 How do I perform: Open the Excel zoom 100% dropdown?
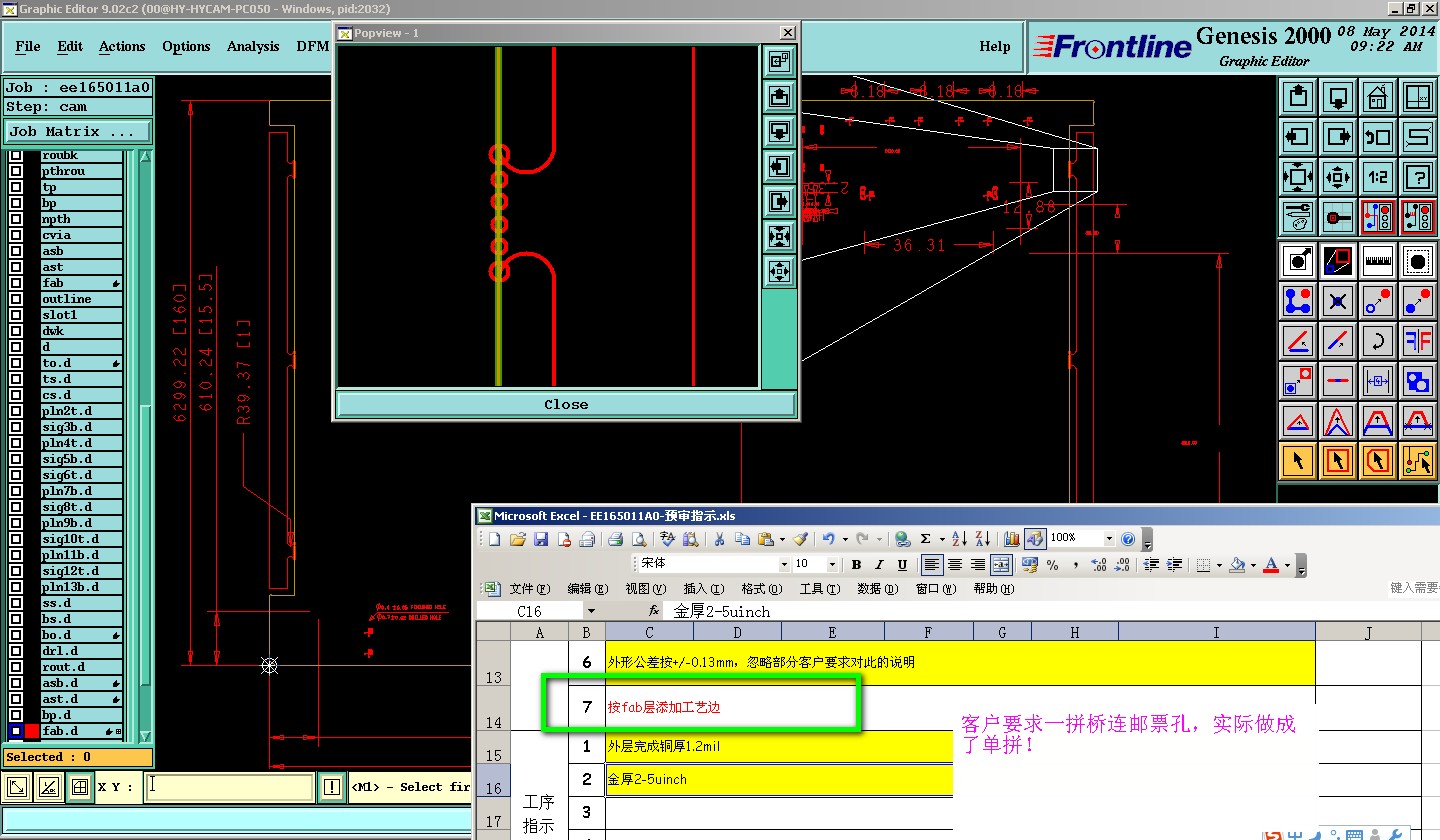tap(1108, 539)
